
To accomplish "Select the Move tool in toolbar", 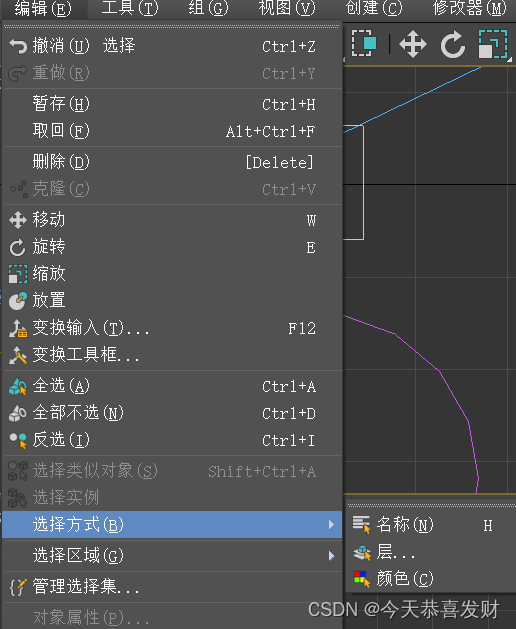I will [x=413, y=44].
